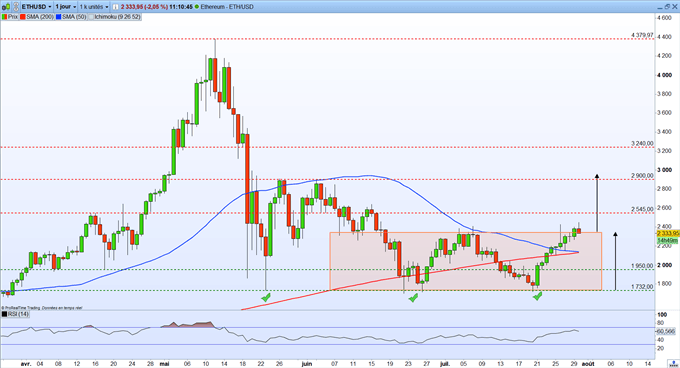This screenshot has height=368, width=680.
Task: Click the red Prix color swatch
Action: 4,17
